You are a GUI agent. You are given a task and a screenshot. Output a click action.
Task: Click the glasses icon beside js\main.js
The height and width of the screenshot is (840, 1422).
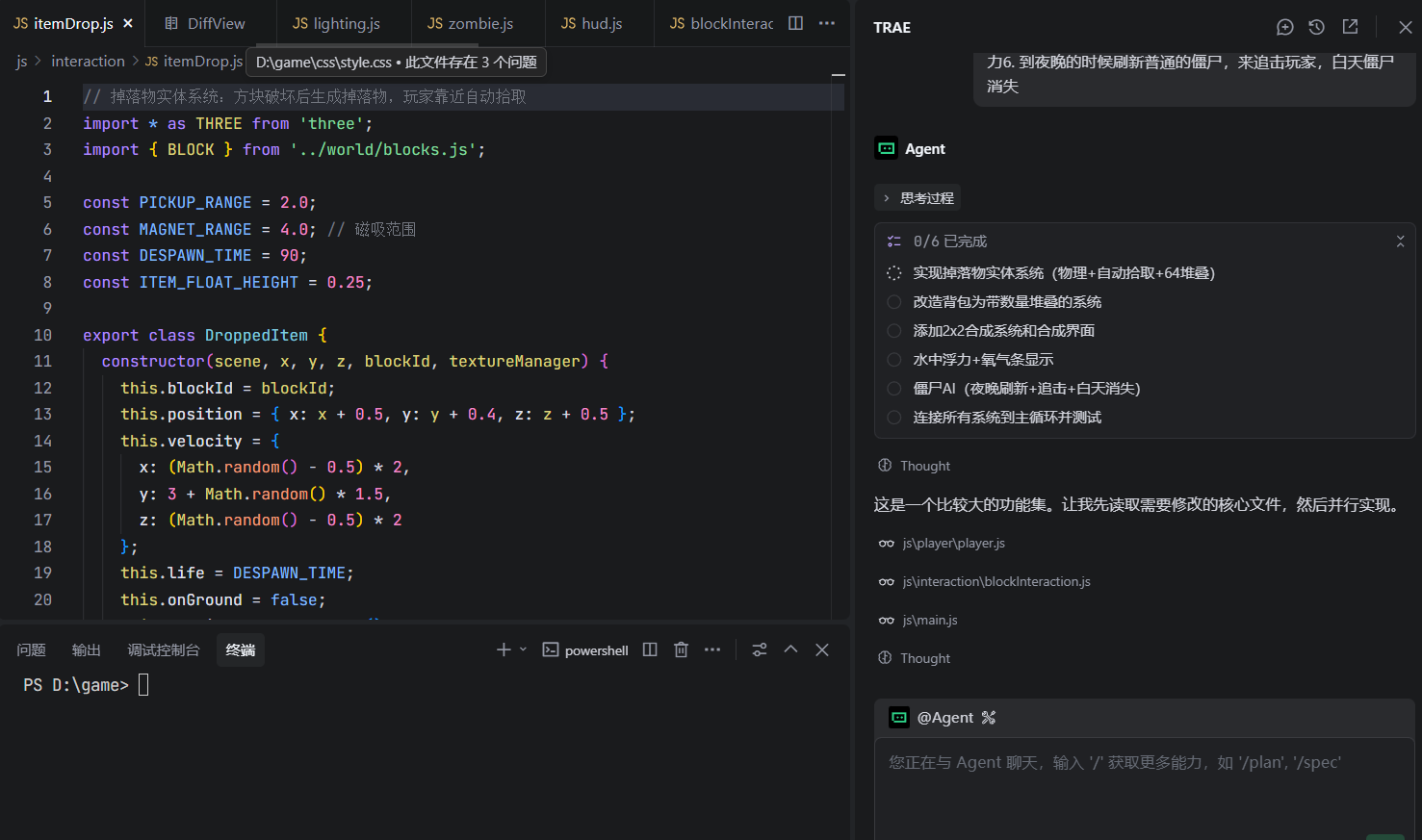886,621
